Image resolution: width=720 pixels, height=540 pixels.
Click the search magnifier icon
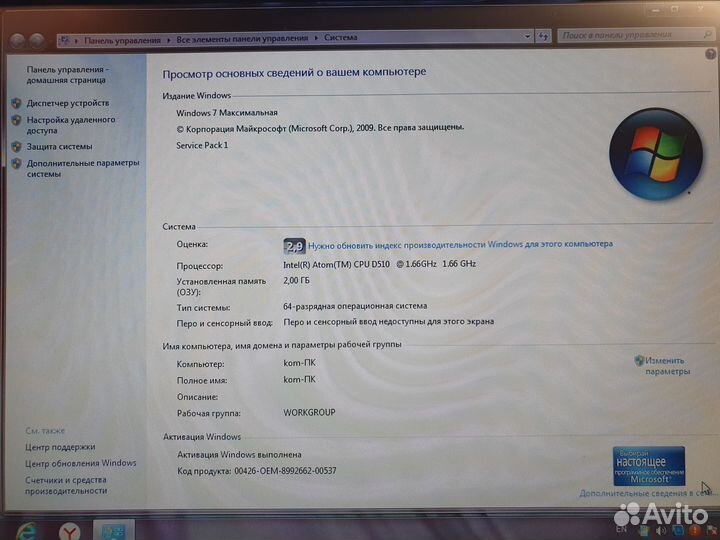click(707, 34)
